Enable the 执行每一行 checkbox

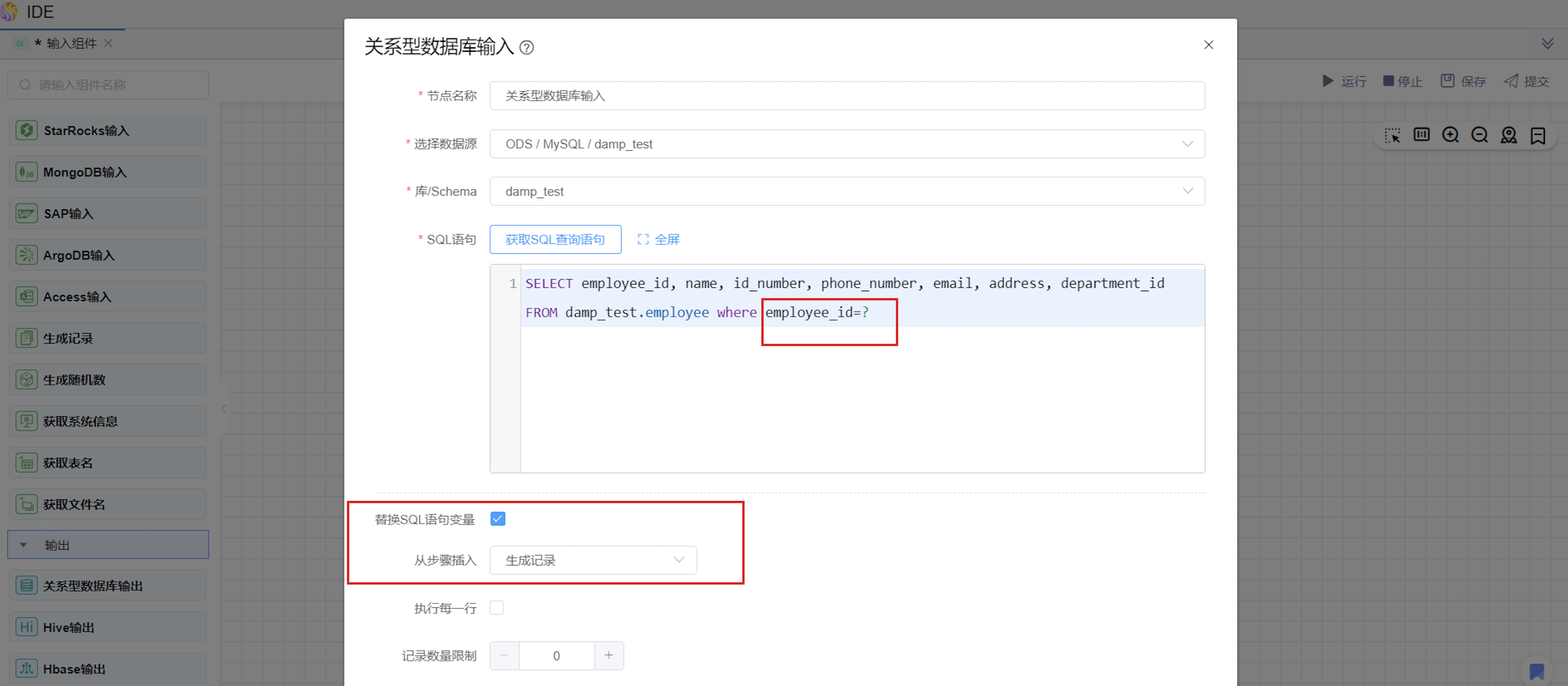497,608
